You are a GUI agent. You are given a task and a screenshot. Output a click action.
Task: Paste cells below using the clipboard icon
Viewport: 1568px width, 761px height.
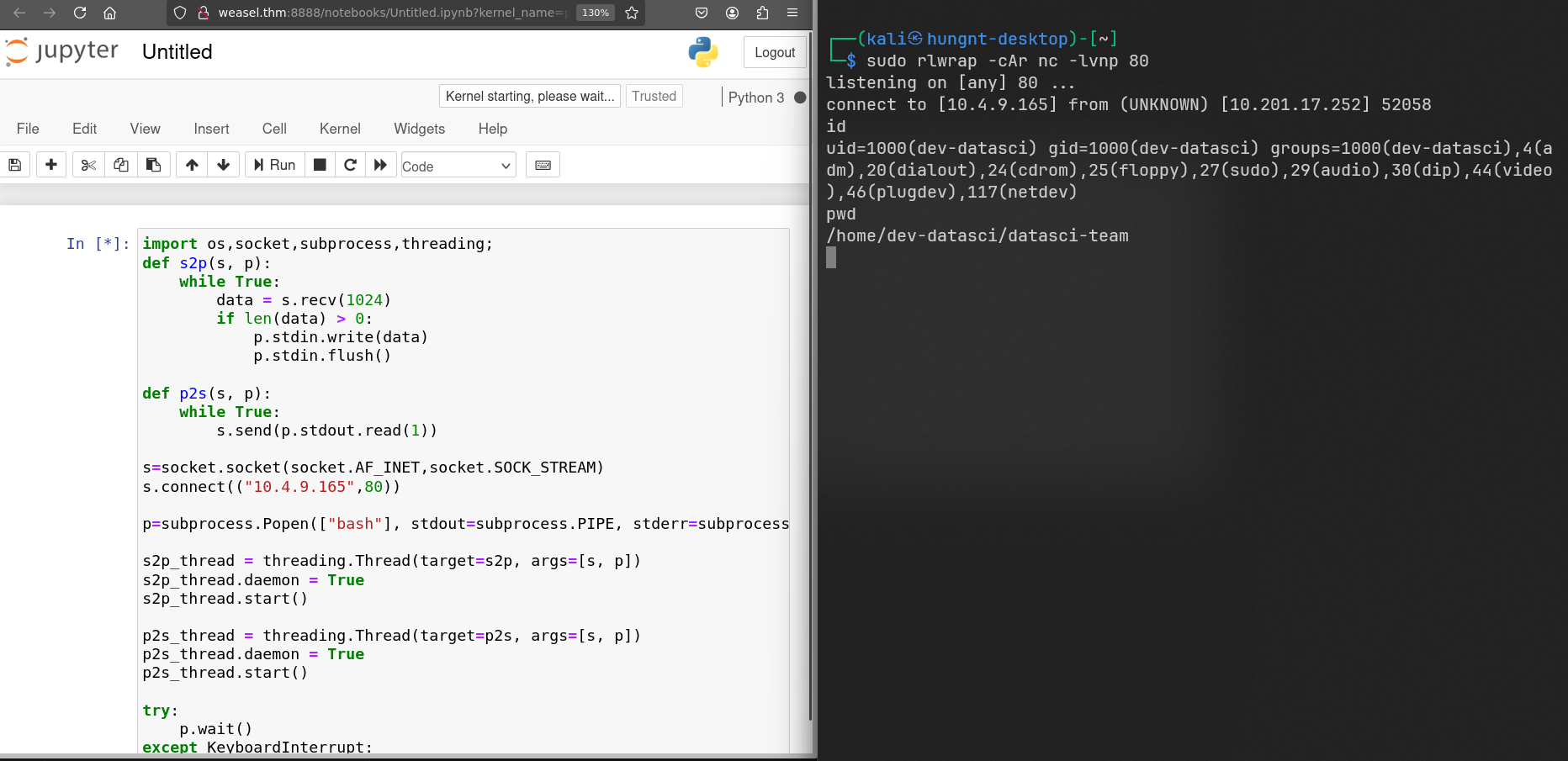(153, 165)
